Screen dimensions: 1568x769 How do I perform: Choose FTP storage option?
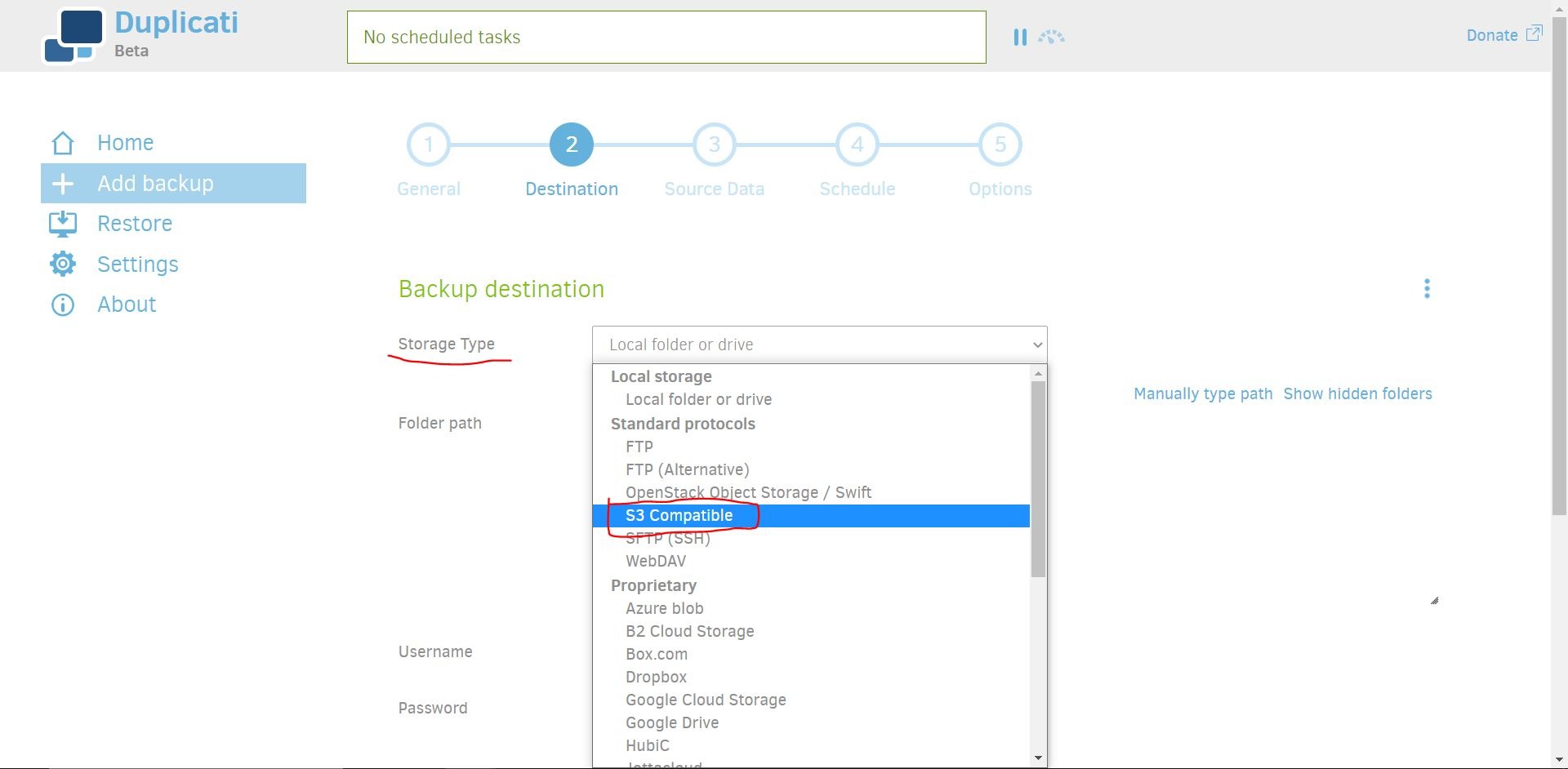click(x=811, y=447)
